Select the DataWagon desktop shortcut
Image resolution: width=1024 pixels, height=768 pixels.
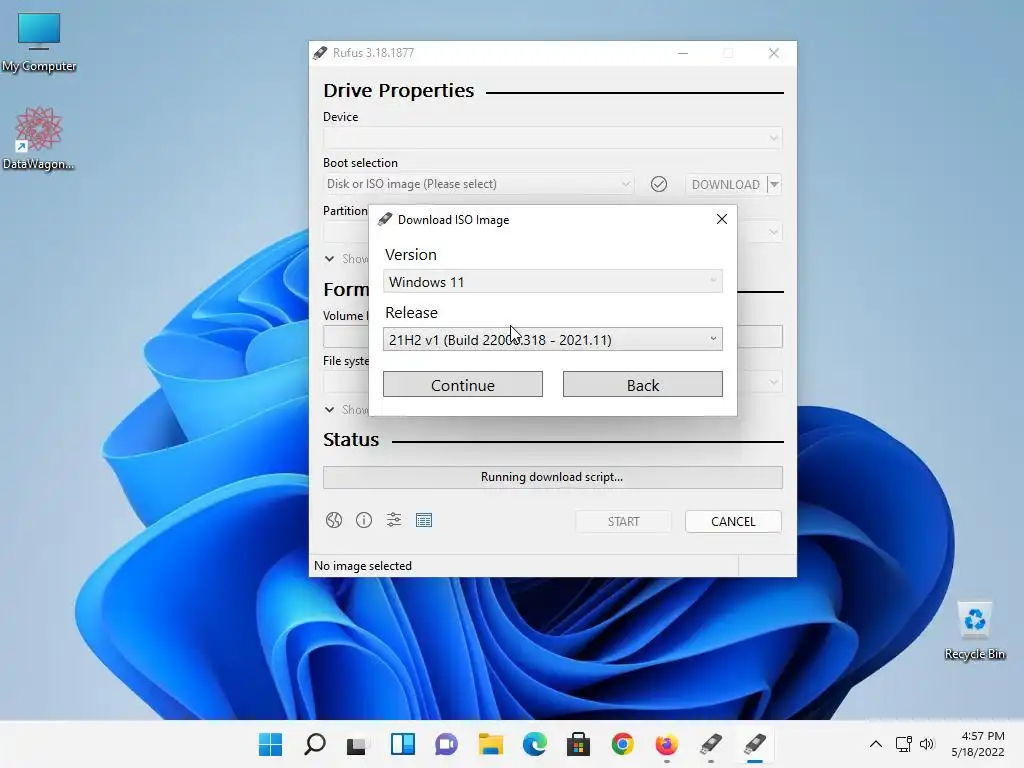coord(39,138)
